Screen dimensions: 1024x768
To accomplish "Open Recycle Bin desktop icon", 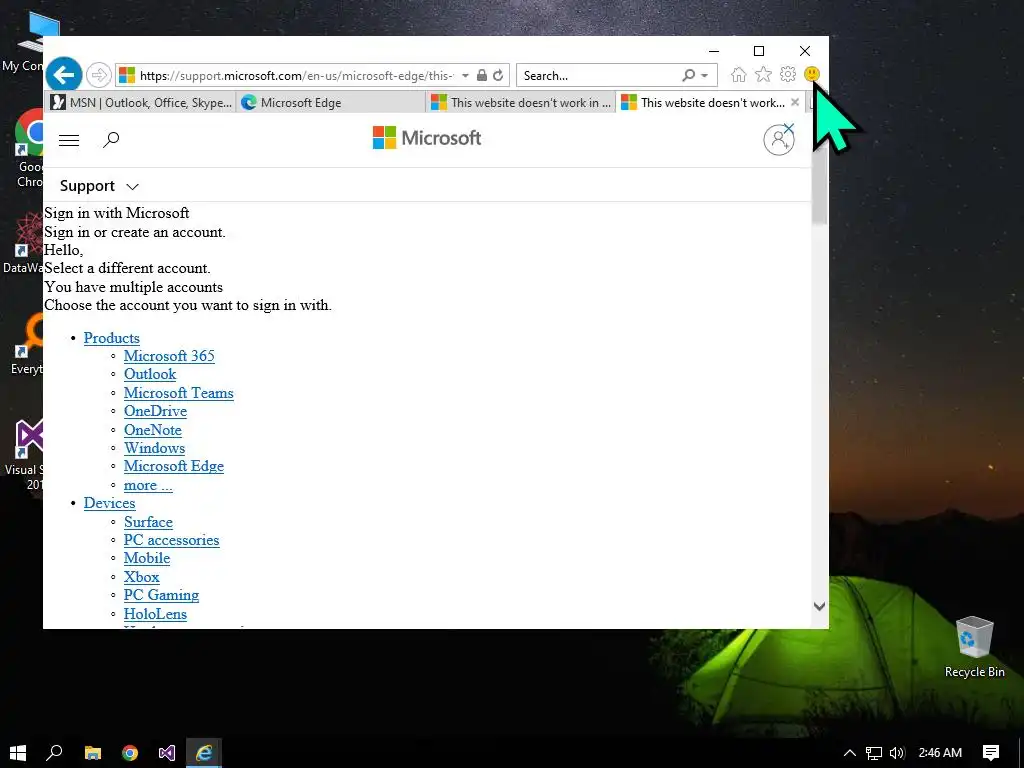I will tap(974, 647).
